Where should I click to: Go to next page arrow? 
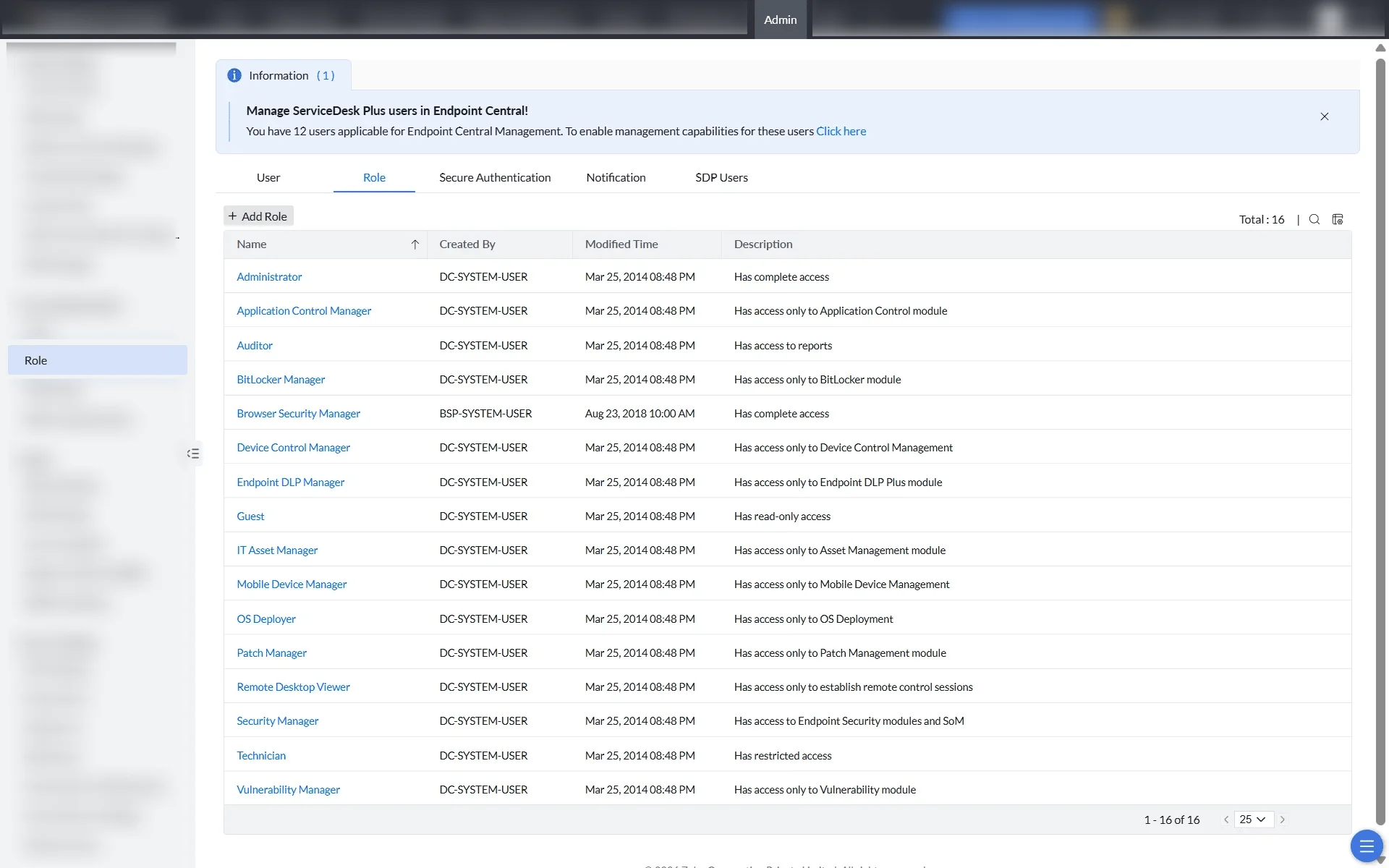click(x=1283, y=820)
